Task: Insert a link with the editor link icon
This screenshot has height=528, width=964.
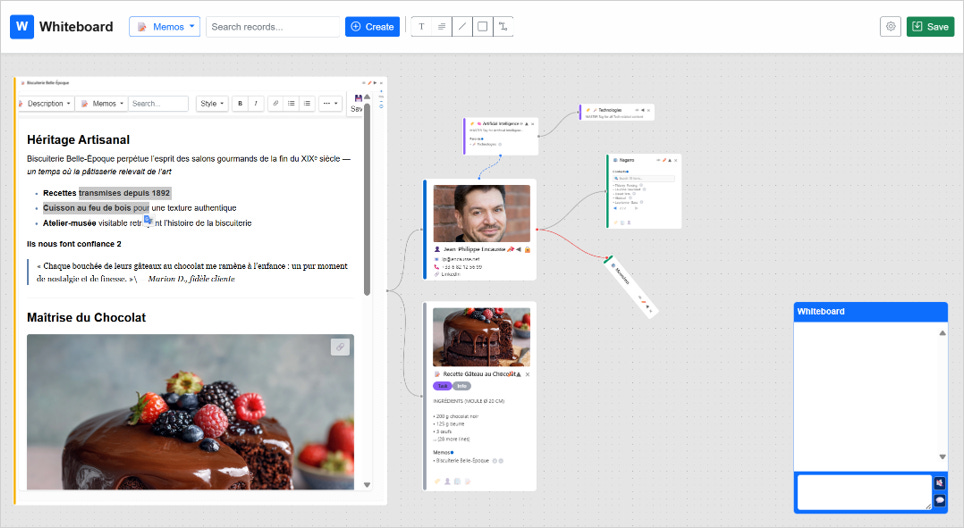Action: click(x=275, y=103)
